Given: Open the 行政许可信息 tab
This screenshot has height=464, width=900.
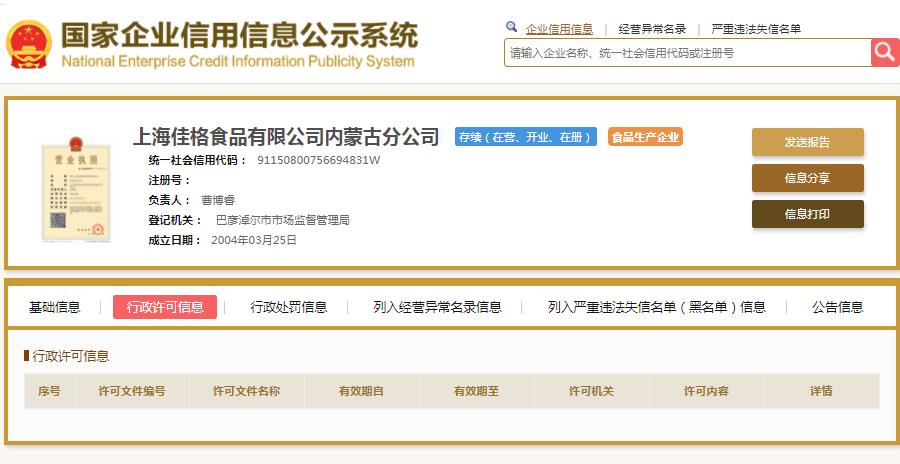Looking at the screenshot, I should click(165, 307).
